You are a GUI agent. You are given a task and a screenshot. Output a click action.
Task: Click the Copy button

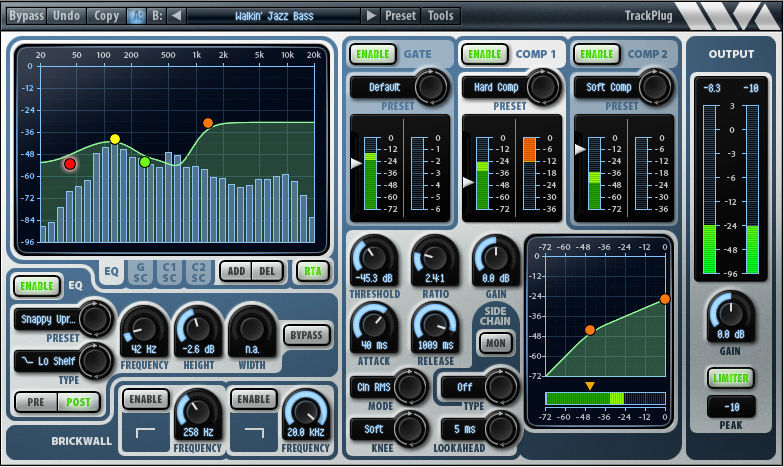tap(106, 16)
